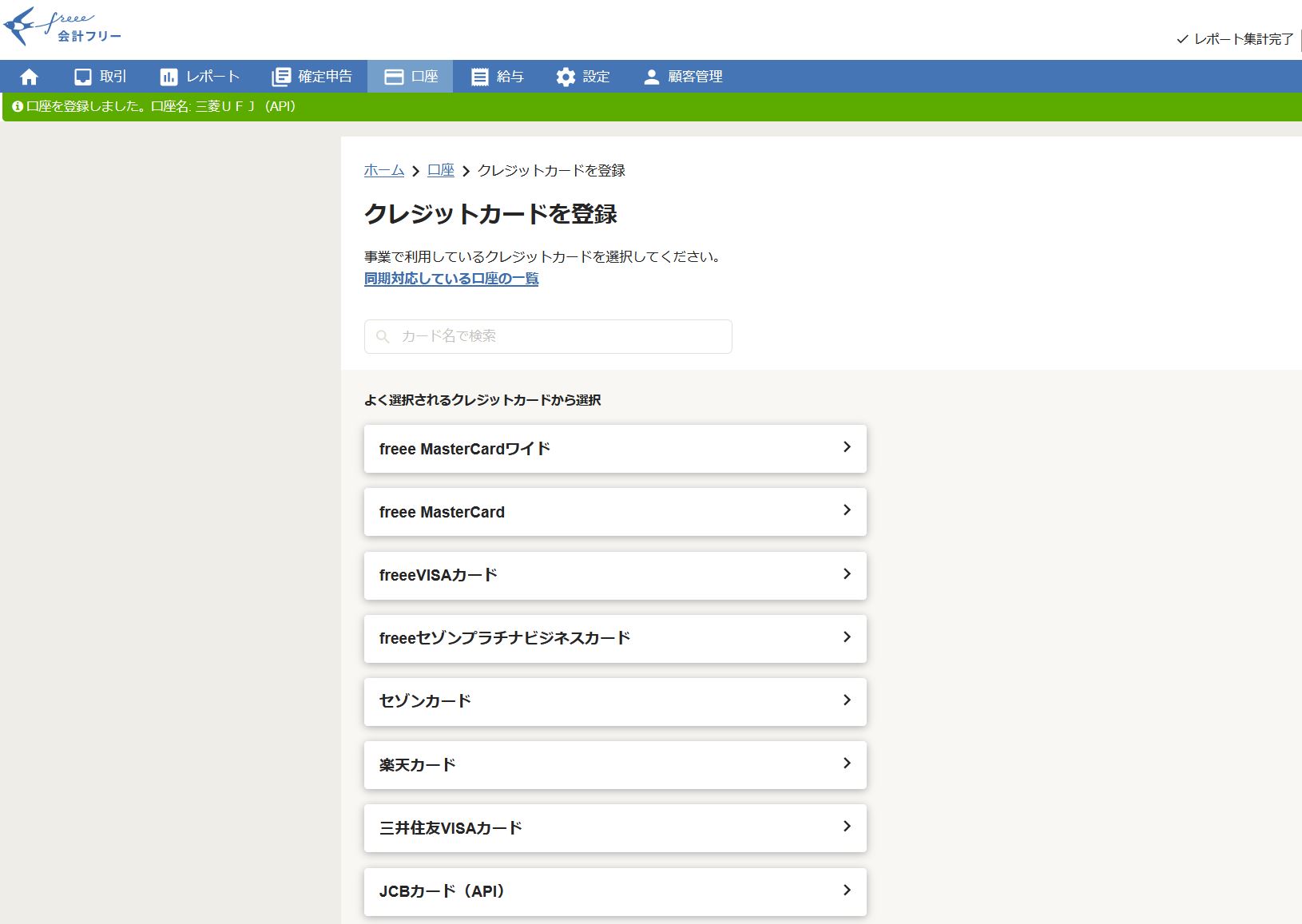Select freeeVISAカード option
Viewport: 1302px width, 924px height.
pos(615,575)
